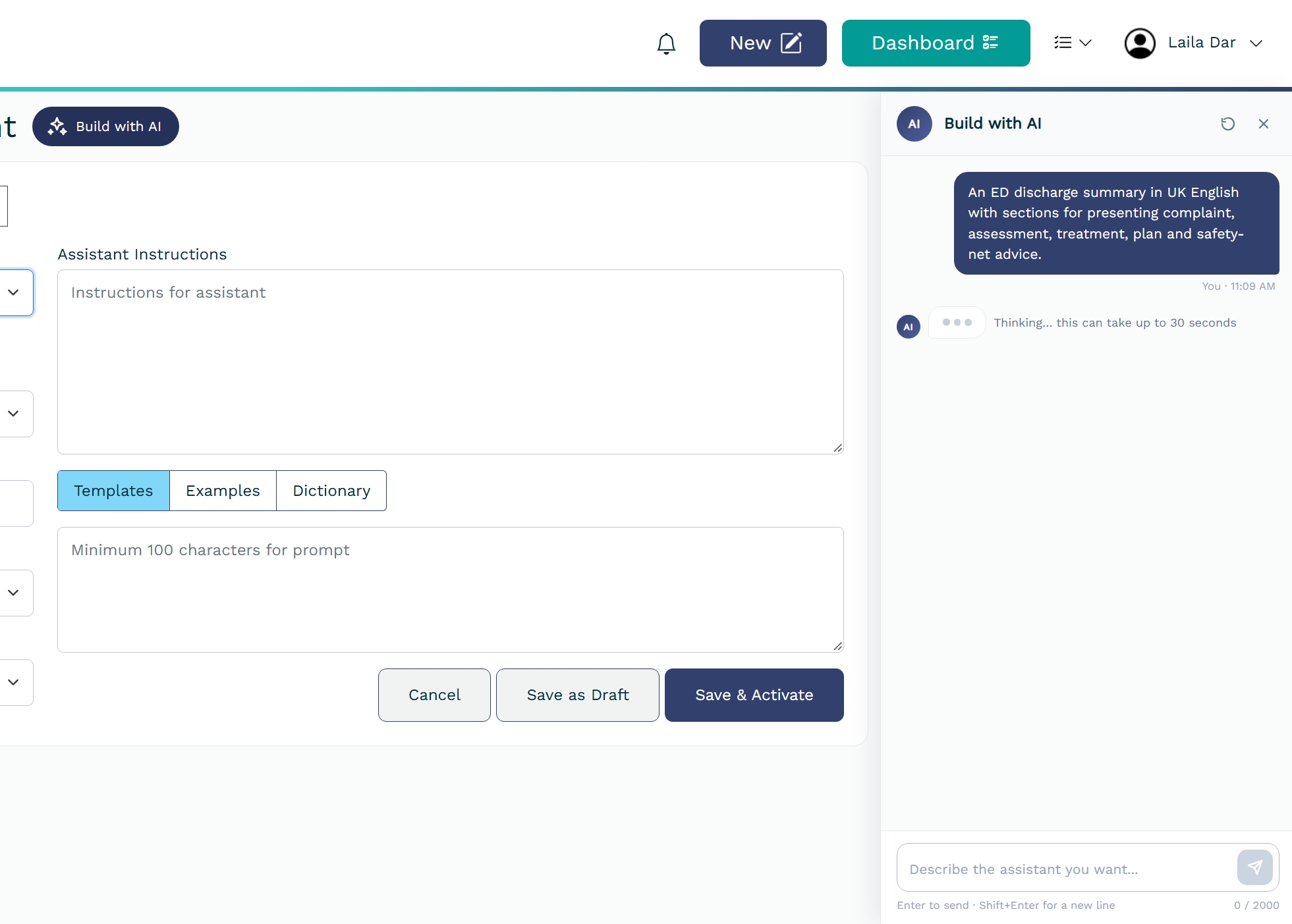Switch to the Examples tab
Viewport: 1292px width, 924px height.
[223, 491]
